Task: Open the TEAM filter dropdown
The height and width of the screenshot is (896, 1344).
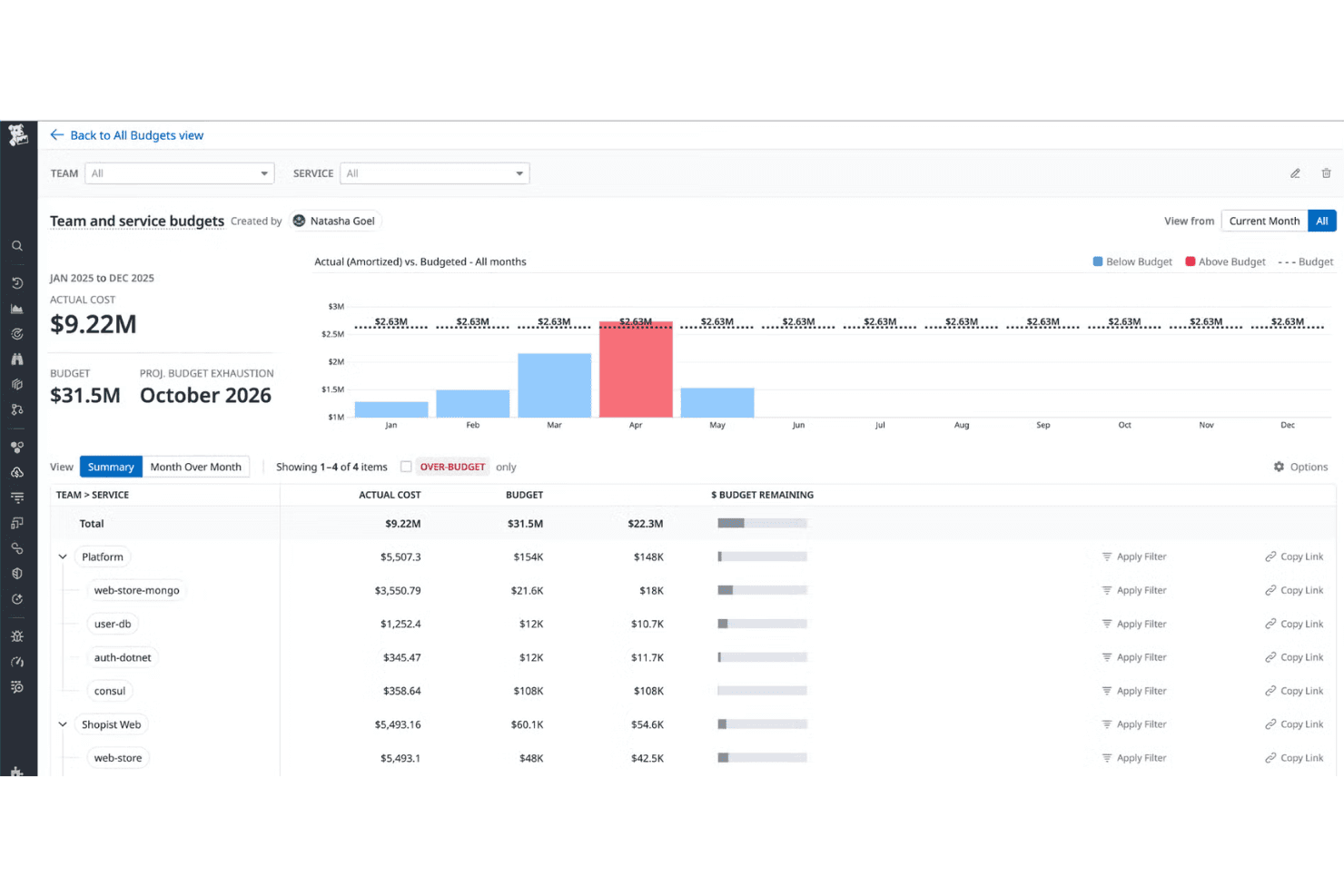Action: 180,173
